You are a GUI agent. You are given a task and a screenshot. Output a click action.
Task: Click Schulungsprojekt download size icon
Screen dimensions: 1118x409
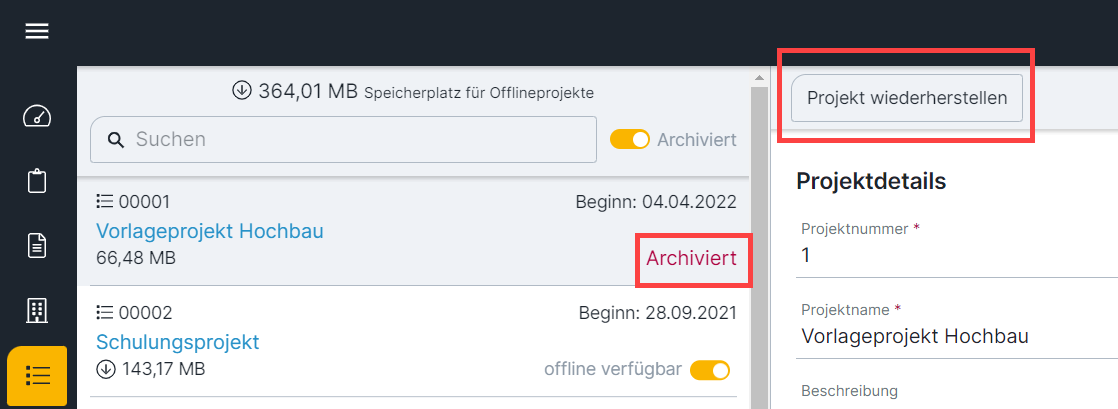pyautogui.click(x=106, y=369)
